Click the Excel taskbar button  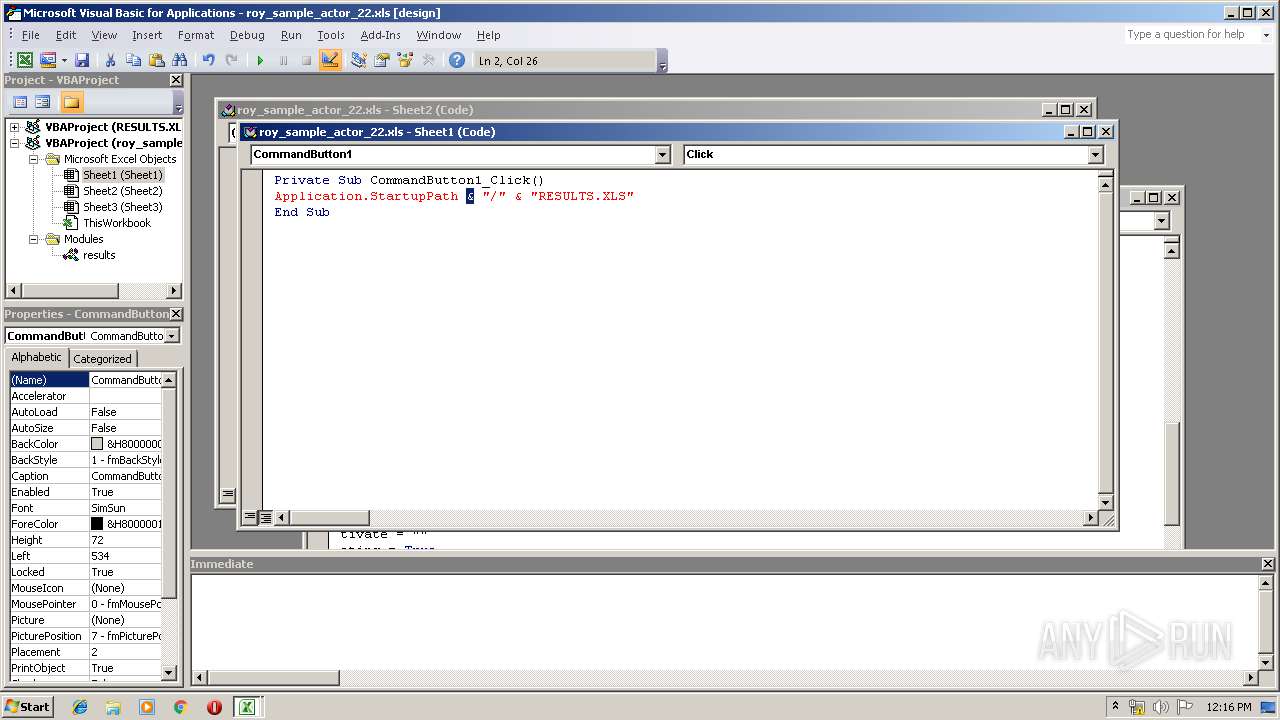[x=246, y=707]
